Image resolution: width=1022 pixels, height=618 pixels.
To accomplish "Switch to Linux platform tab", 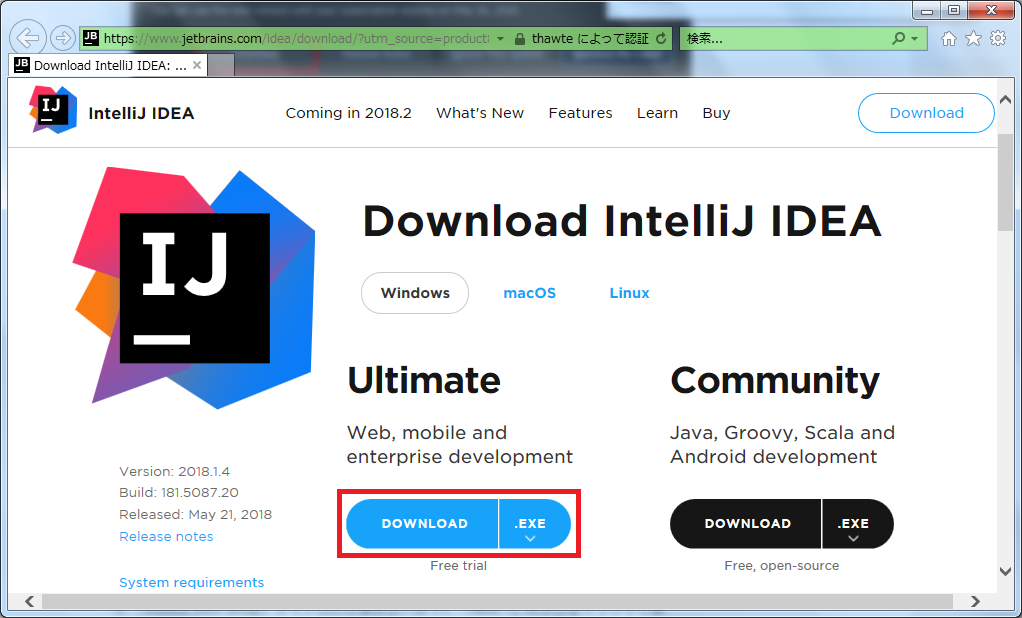I will (629, 293).
